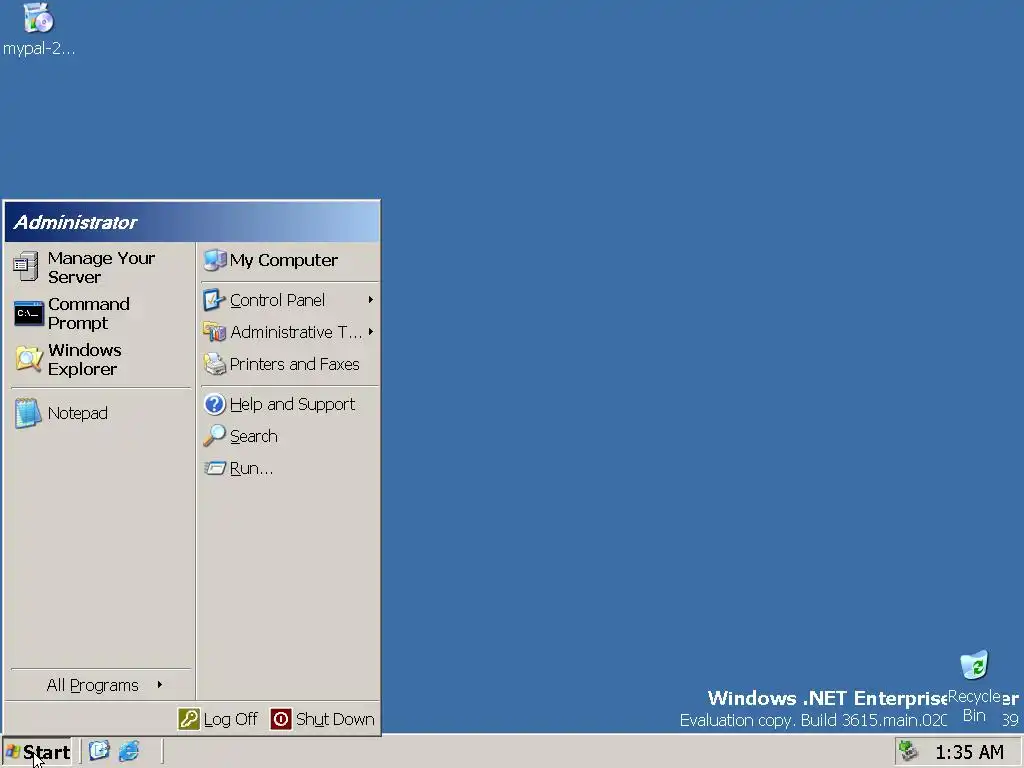
Task: Click the My Computer icon
Action: [214, 260]
